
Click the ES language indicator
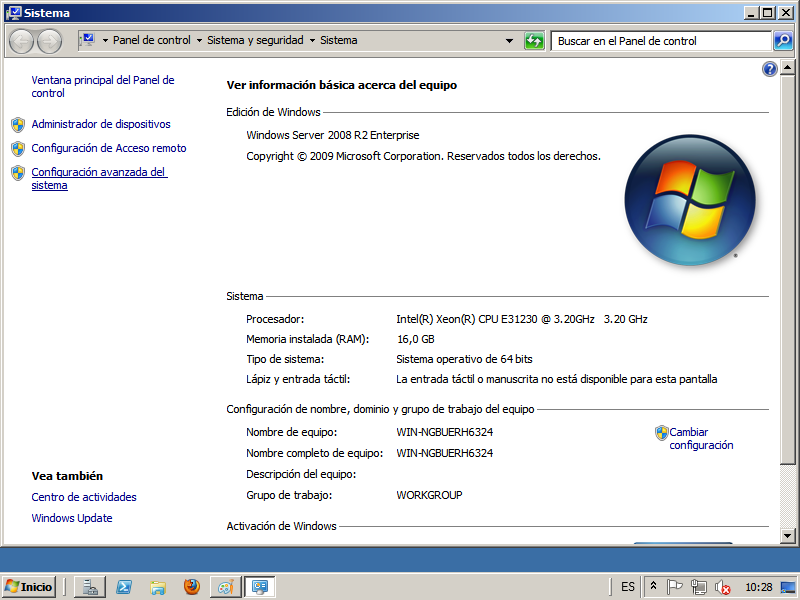(x=628, y=587)
